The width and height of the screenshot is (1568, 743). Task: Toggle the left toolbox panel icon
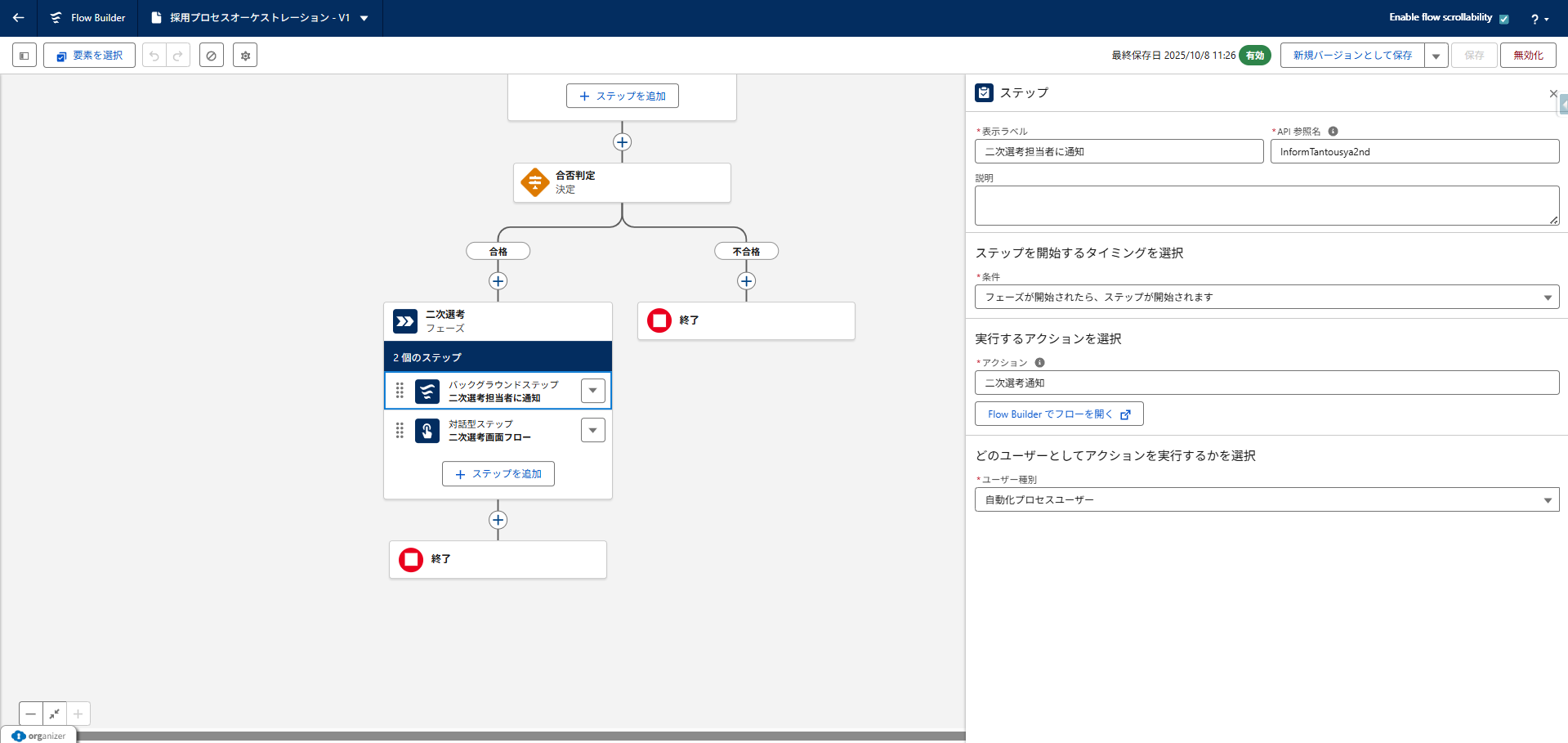point(25,56)
